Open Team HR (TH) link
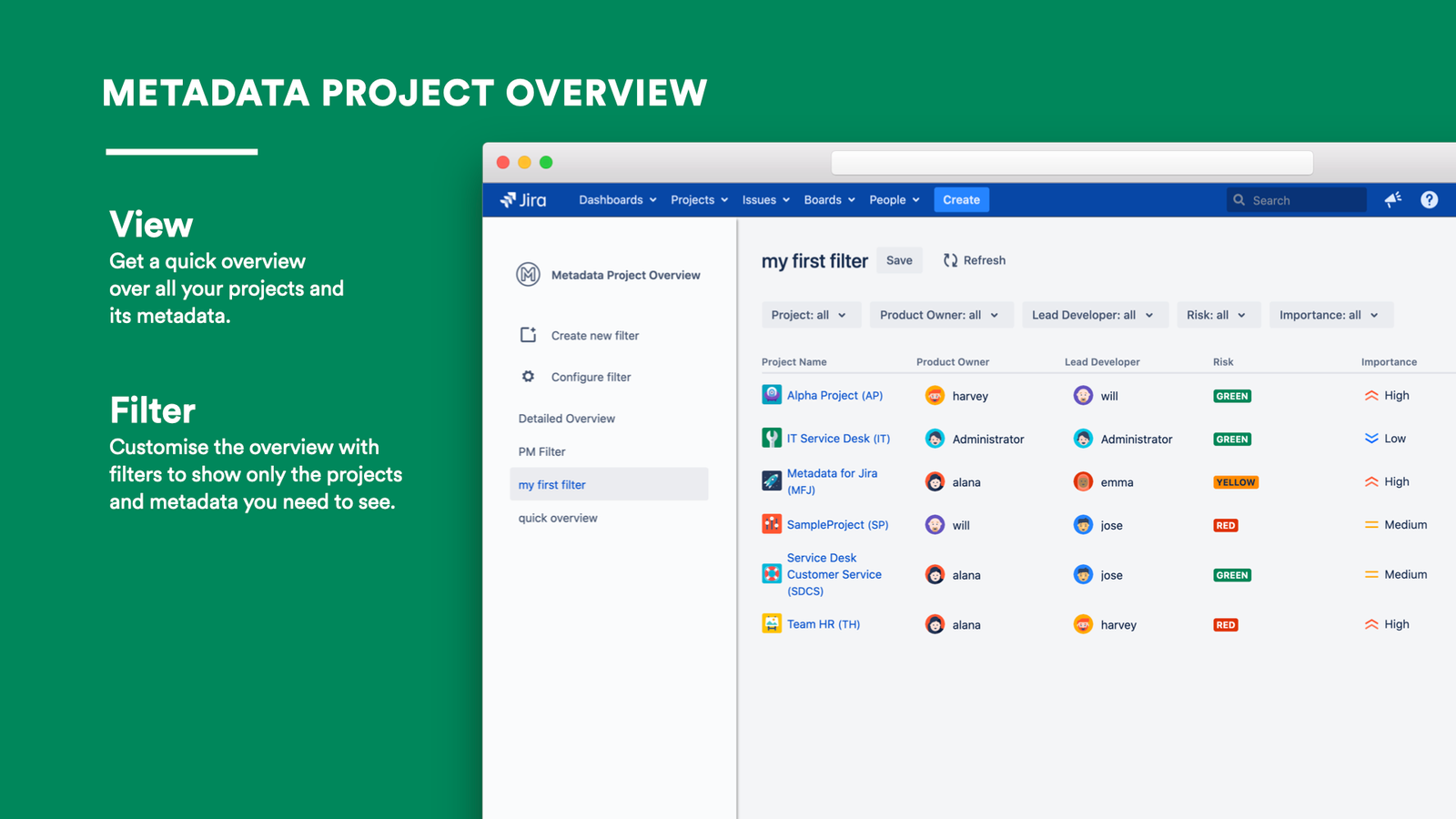This screenshot has height=819, width=1456. click(x=824, y=624)
